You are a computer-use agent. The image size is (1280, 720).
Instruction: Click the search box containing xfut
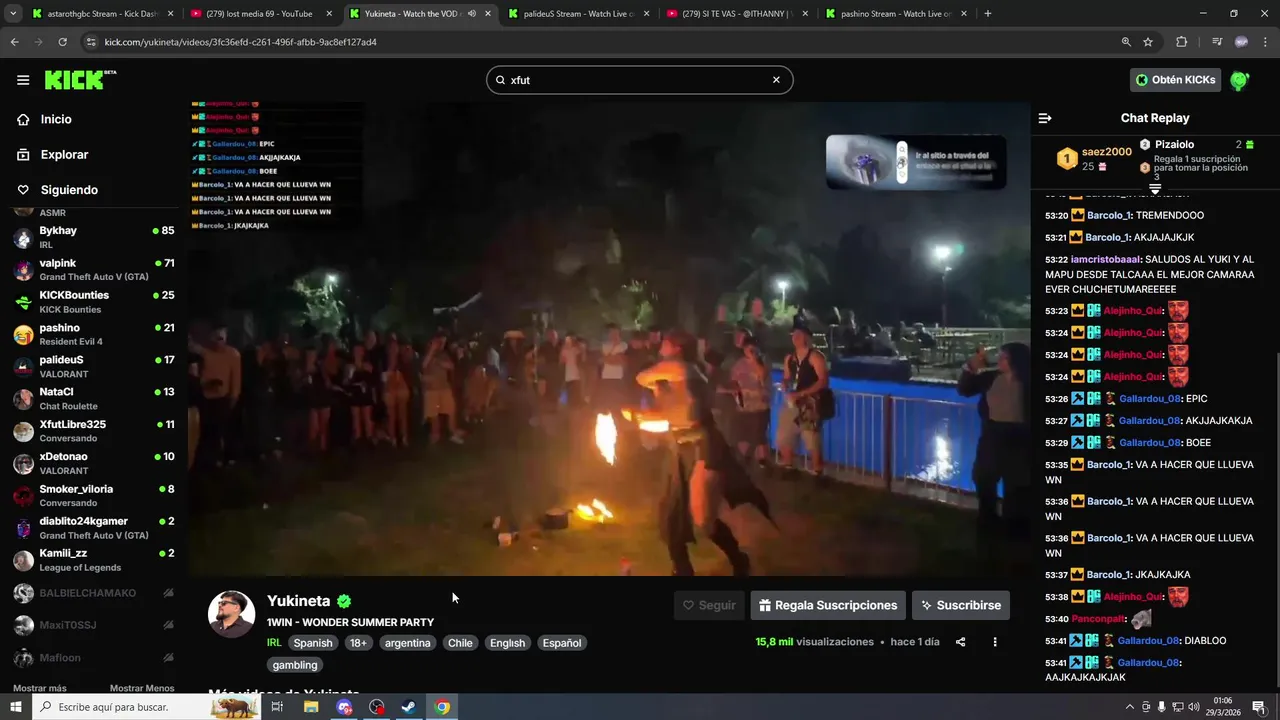(639, 80)
